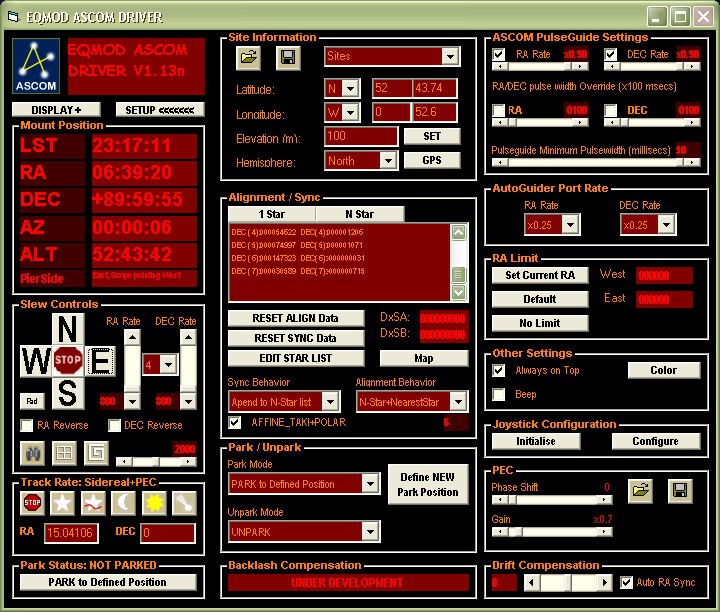Save the site with the floppy icon
This screenshot has height=612, width=720.
pyautogui.click(x=288, y=58)
